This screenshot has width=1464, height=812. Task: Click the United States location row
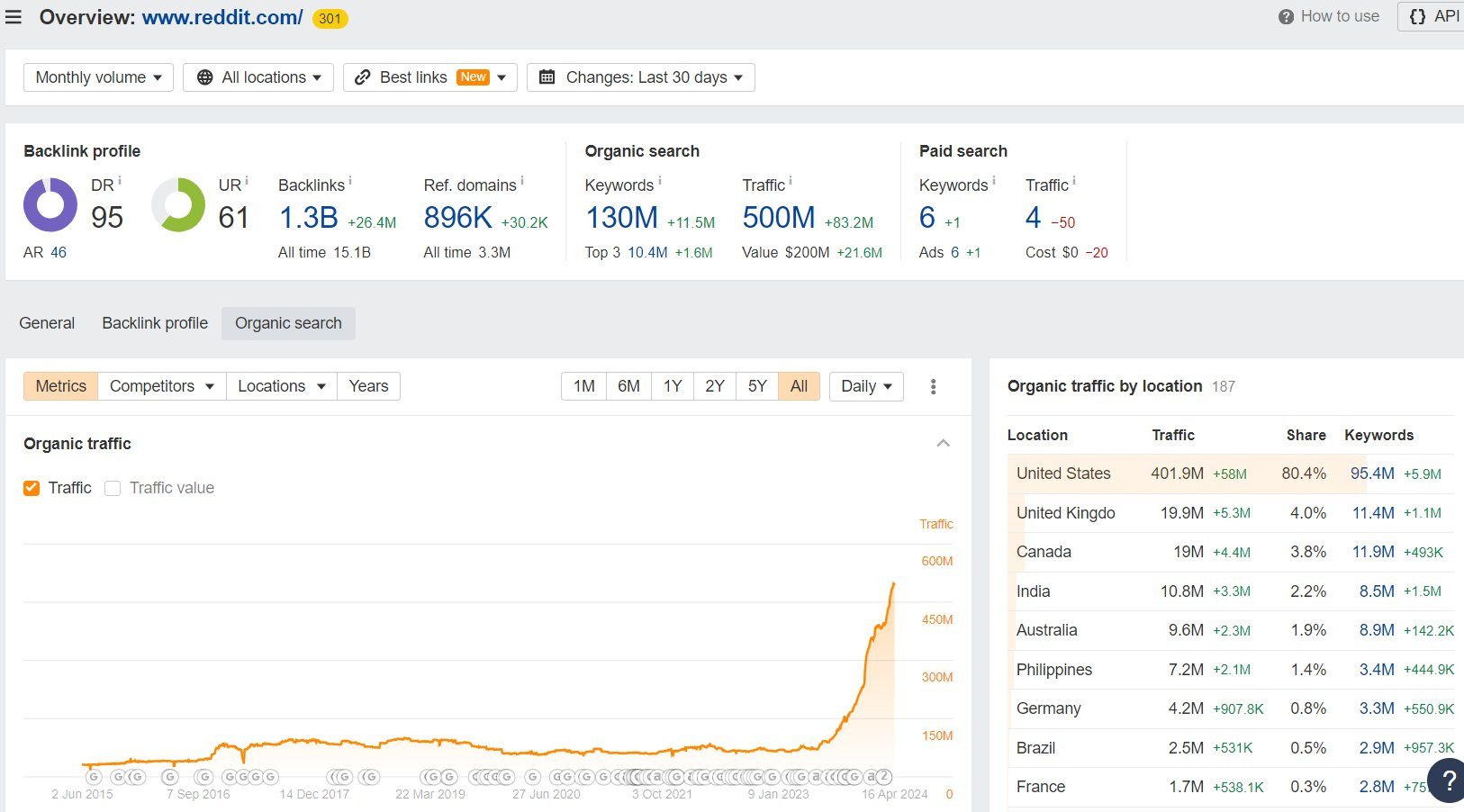click(x=1230, y=474)
